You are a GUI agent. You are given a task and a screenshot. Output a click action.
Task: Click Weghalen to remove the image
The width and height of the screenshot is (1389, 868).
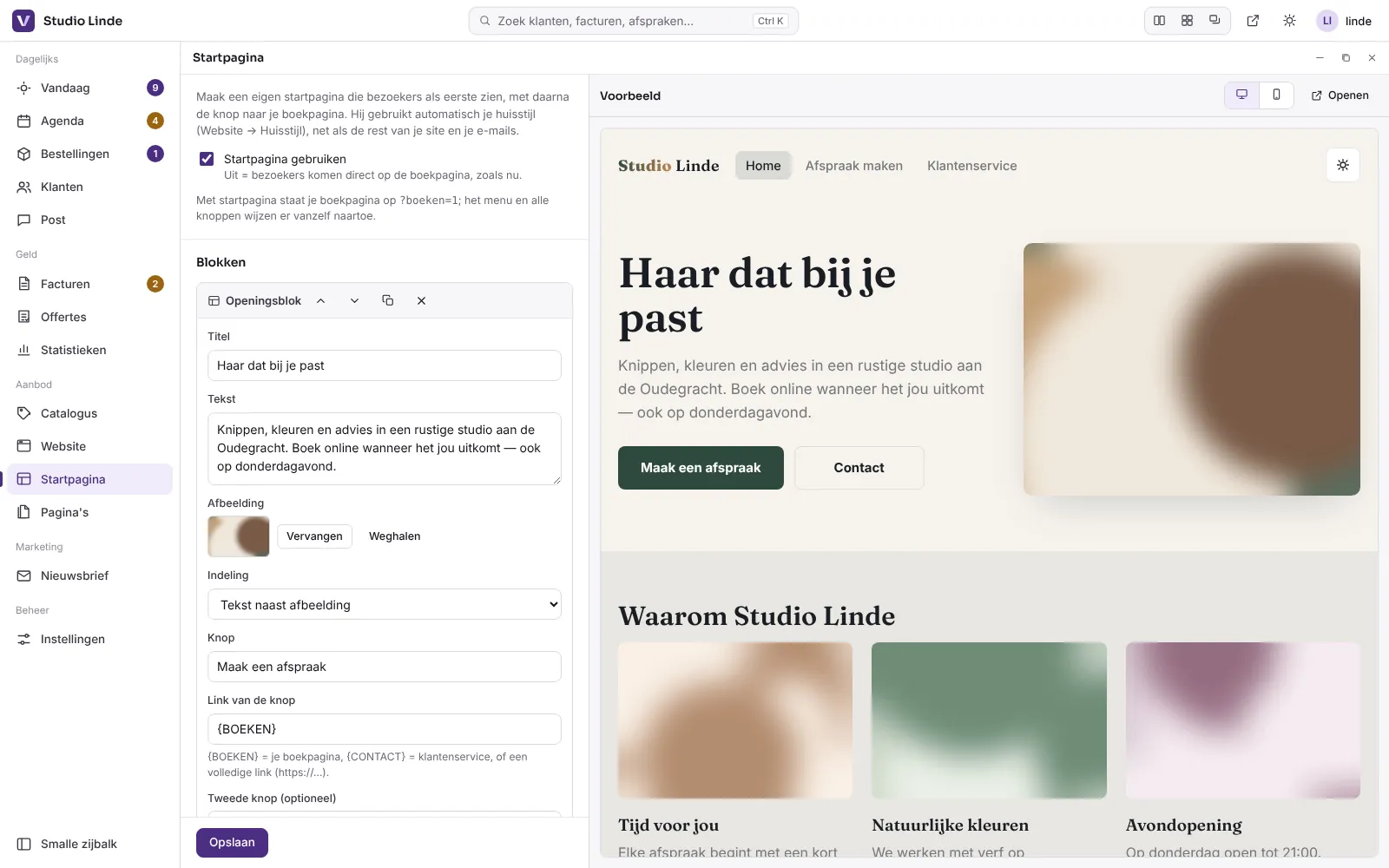(x=394, y=536)
